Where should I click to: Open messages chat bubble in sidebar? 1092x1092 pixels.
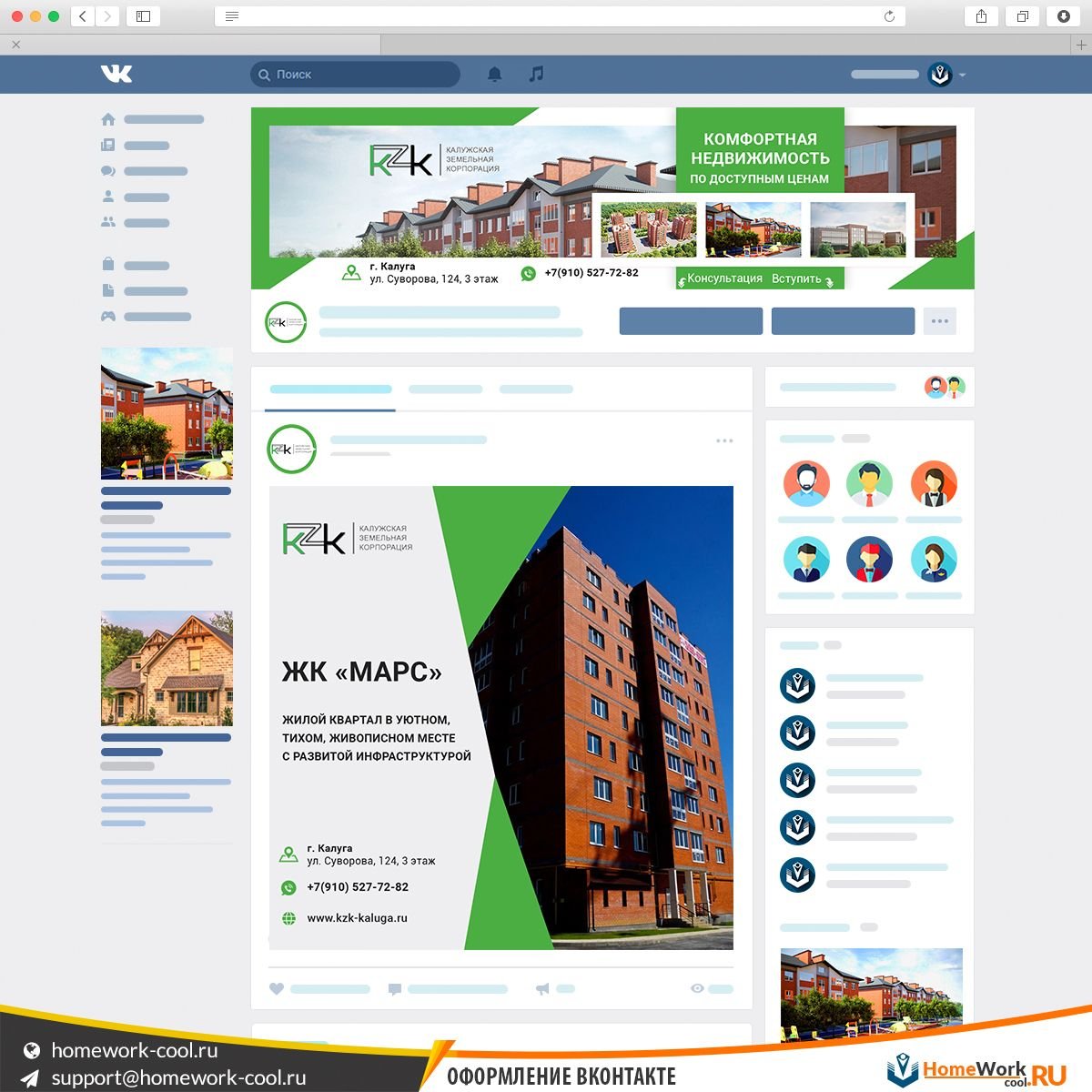(x=108, y=171)
